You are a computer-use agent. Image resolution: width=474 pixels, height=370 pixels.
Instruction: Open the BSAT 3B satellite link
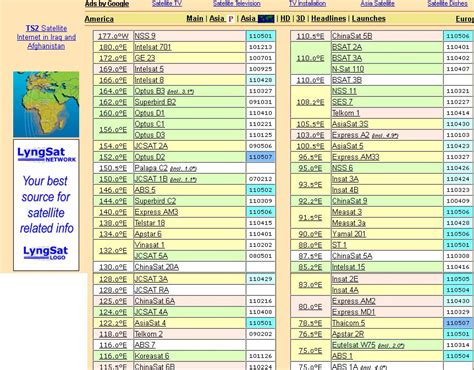(x=347, y=80)
